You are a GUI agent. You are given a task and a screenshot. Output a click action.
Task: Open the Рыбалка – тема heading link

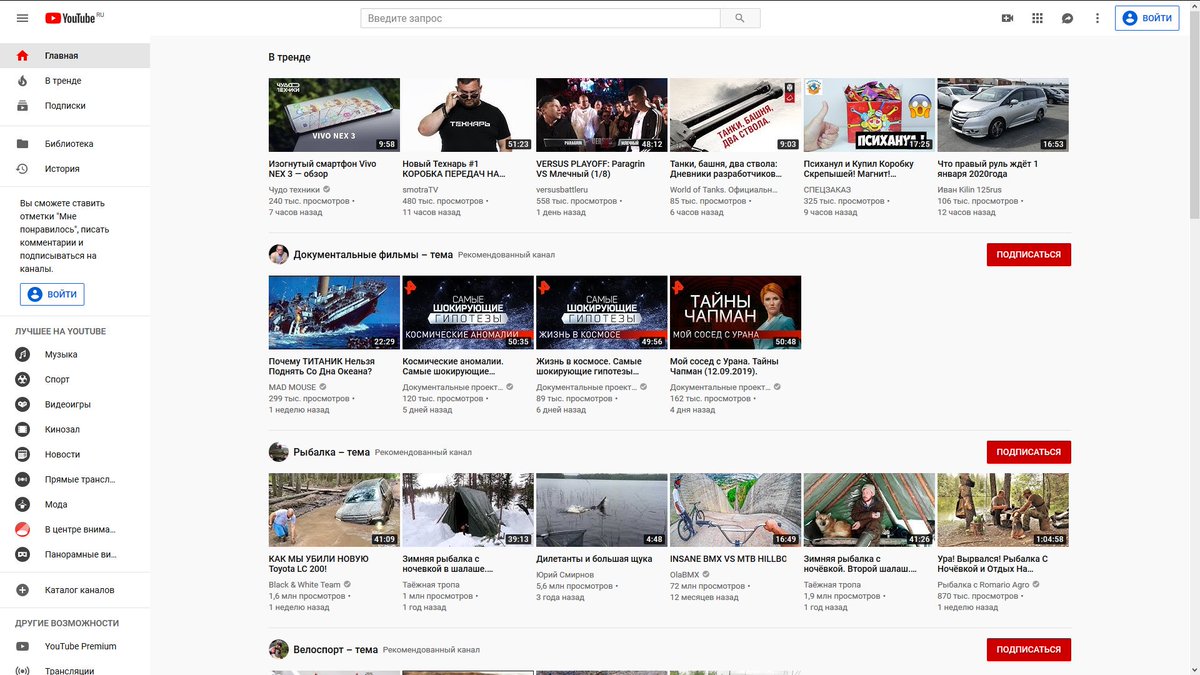pos(331,452)
